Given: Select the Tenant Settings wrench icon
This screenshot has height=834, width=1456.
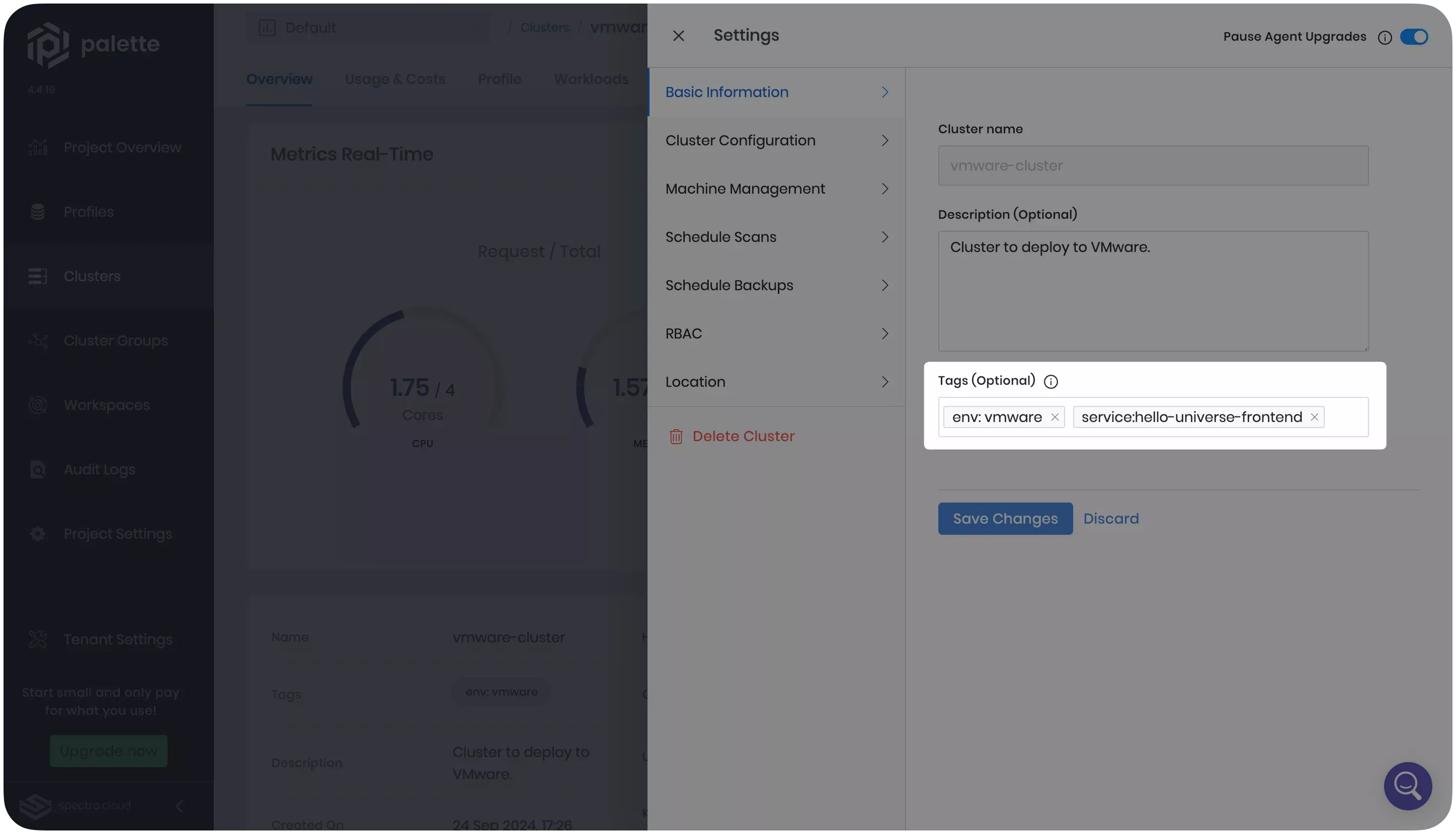Looking at the screenshot, I should (x=38, y=639).
